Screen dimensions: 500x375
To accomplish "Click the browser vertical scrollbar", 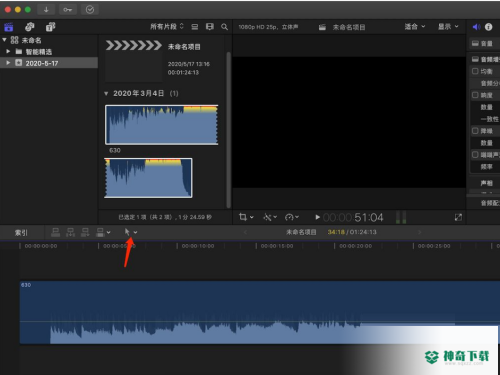I will coord(228,129).
